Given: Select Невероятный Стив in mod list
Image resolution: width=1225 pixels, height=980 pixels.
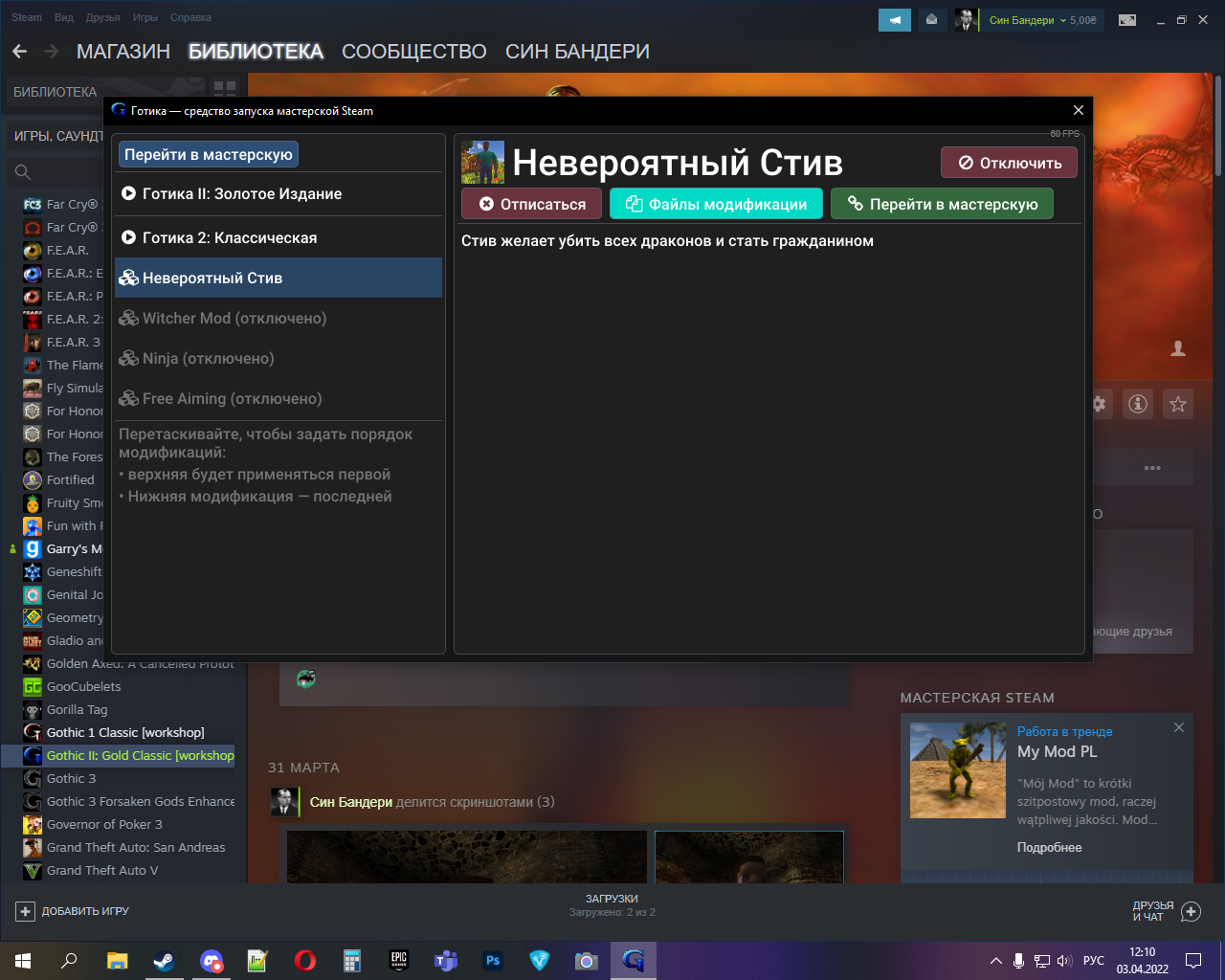Looking at the screenshot, I should click(278, 278).
